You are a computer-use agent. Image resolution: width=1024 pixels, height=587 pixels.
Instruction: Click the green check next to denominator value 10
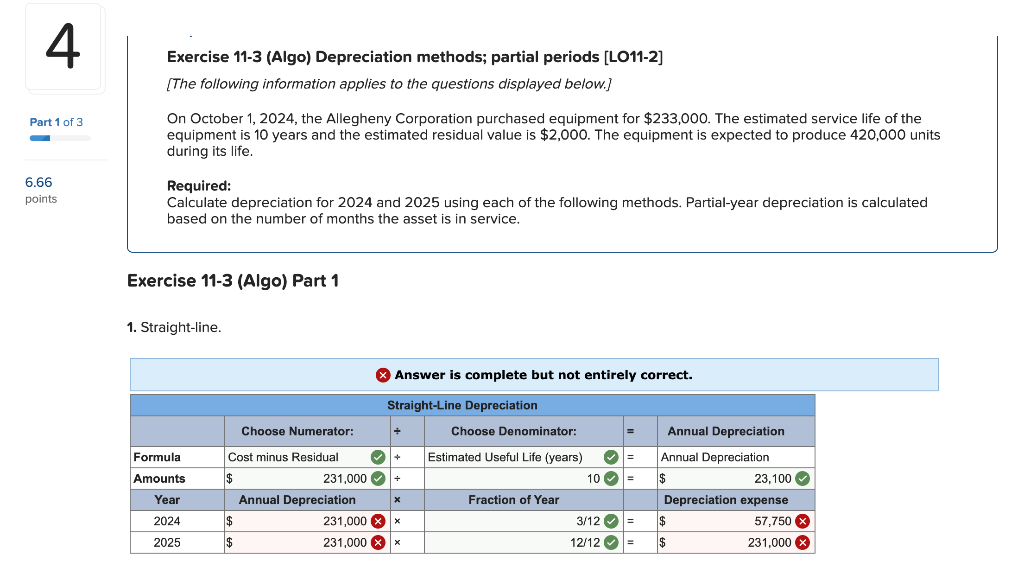click(x=611, y=478)
